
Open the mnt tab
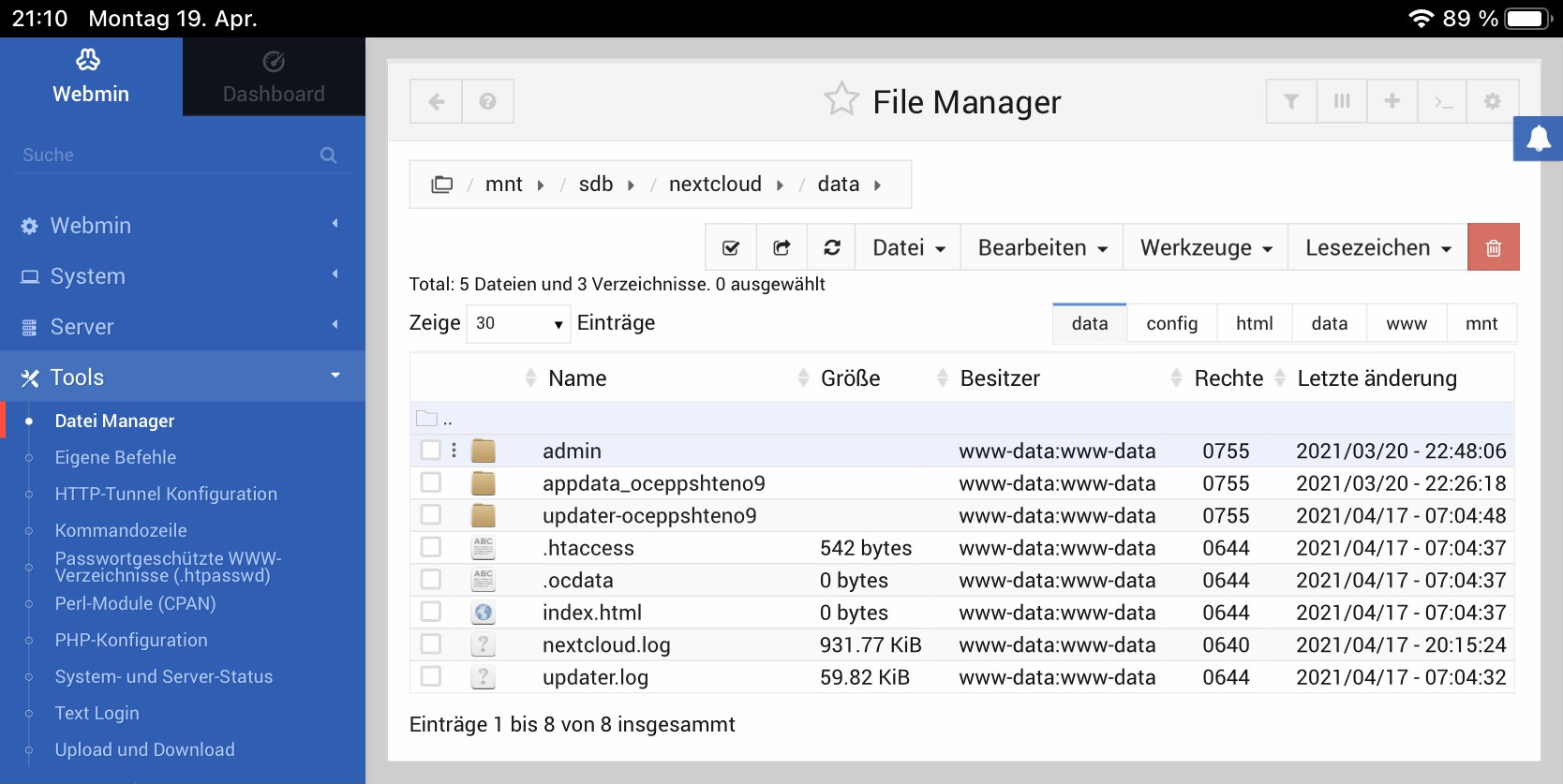tap(1481, 323)
